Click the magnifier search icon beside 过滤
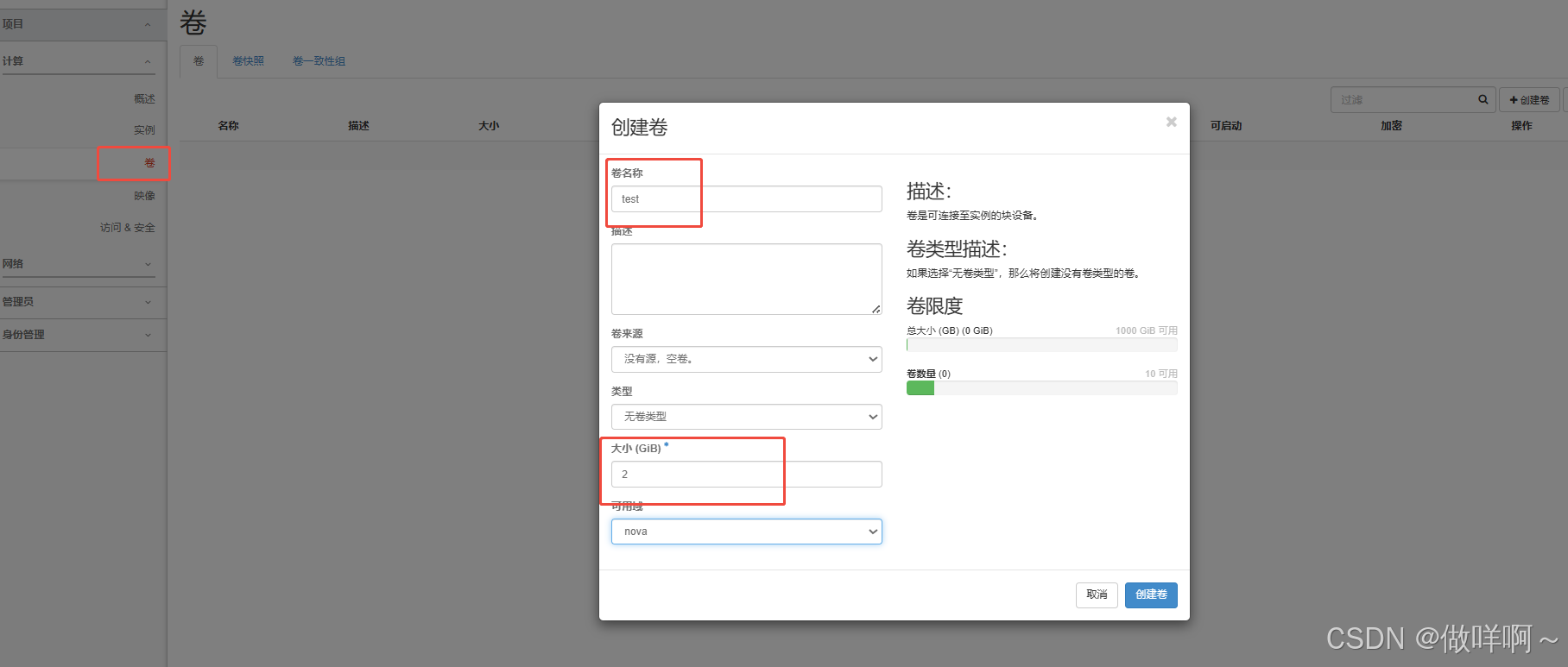This screenshot has height=667, width=1568. point(1483,100)
